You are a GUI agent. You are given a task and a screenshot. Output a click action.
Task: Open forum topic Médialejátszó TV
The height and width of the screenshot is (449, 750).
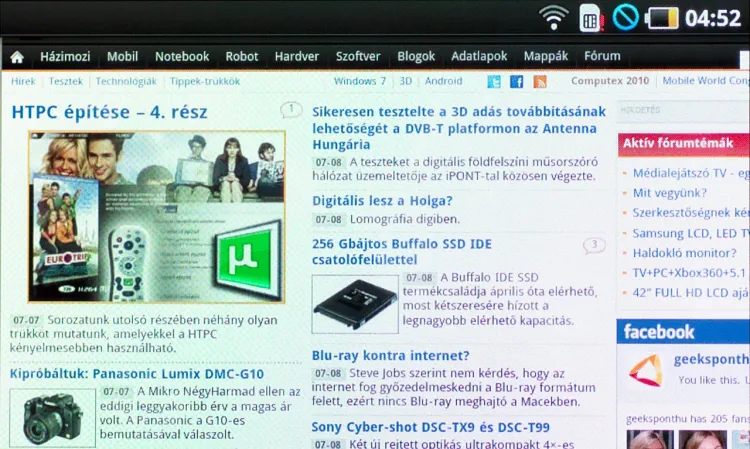pyautogui.click(x=691, y=173)
